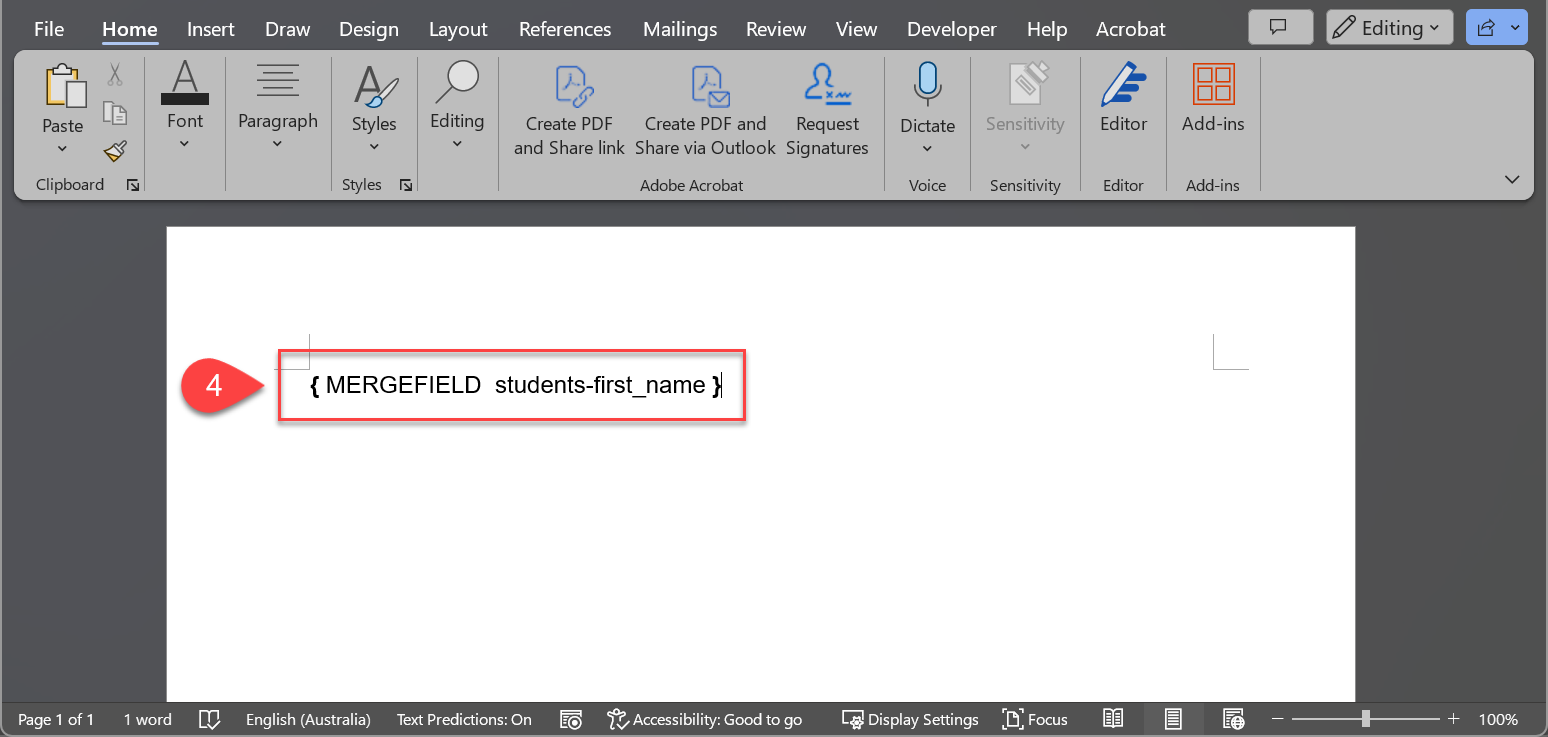
Task: Open the Editor pane icon
Action: (1123, 87)
